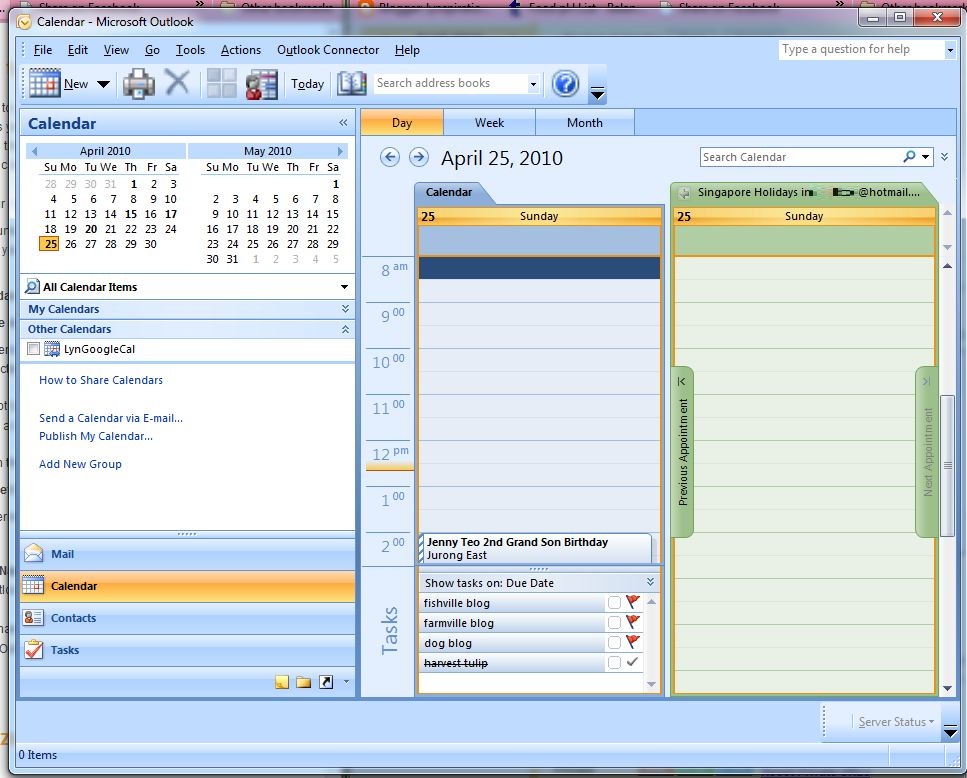This screenshot has width=967, height=778.
Task: Switch to the Week view tab
Action: pos(490,123)
